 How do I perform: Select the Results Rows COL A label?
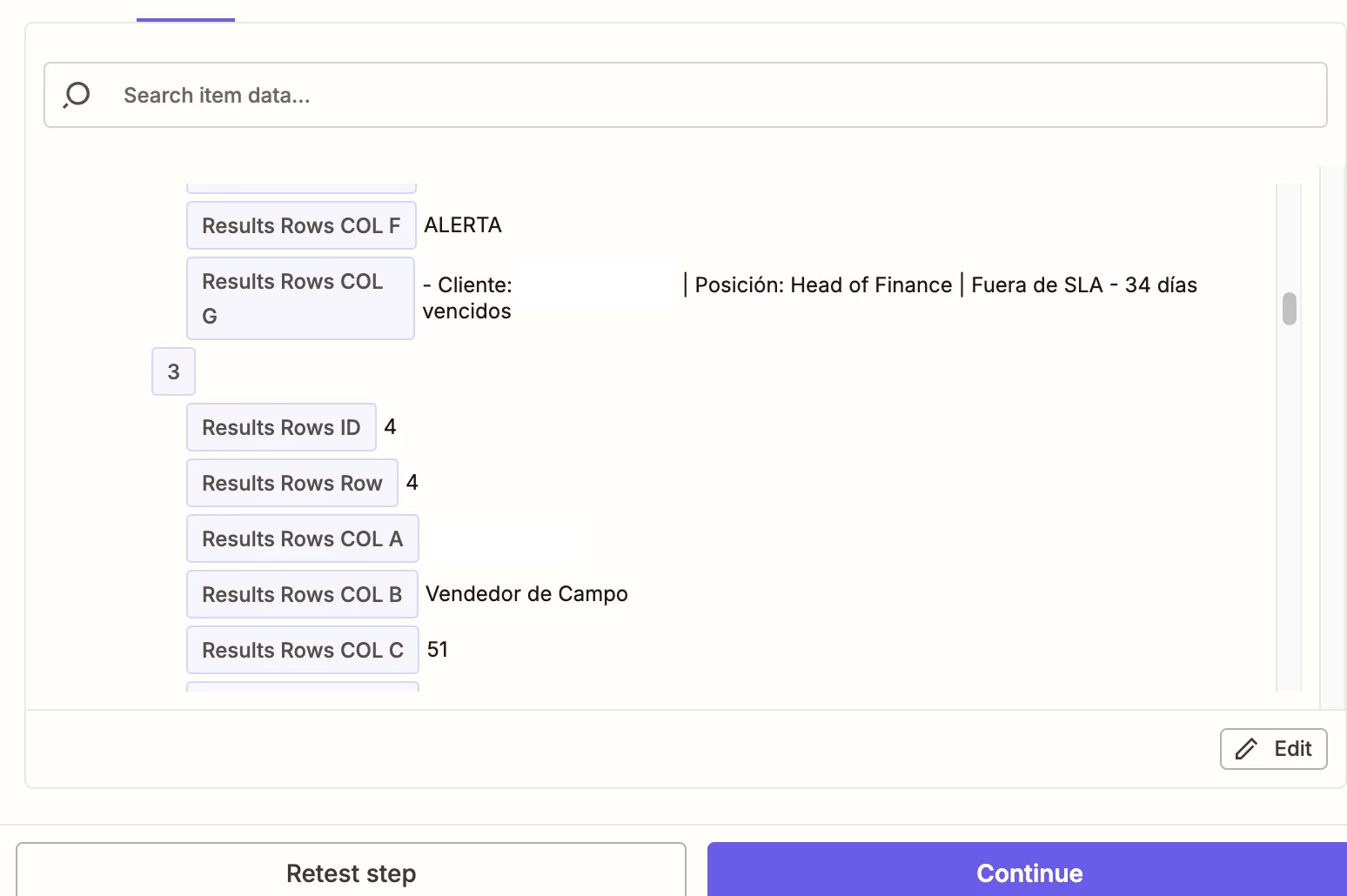point(303,538)
